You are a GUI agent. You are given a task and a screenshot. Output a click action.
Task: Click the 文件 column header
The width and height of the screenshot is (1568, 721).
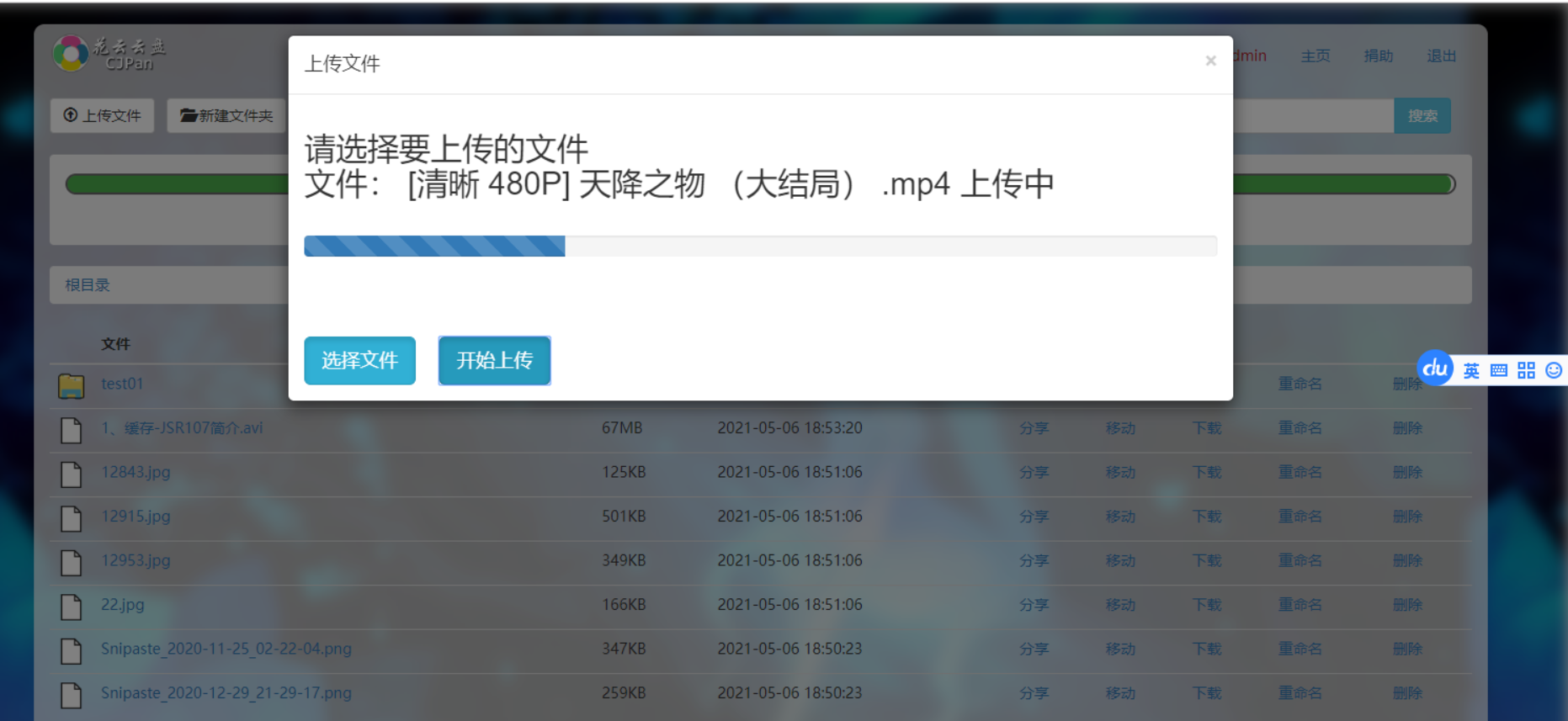click(115, 343)
